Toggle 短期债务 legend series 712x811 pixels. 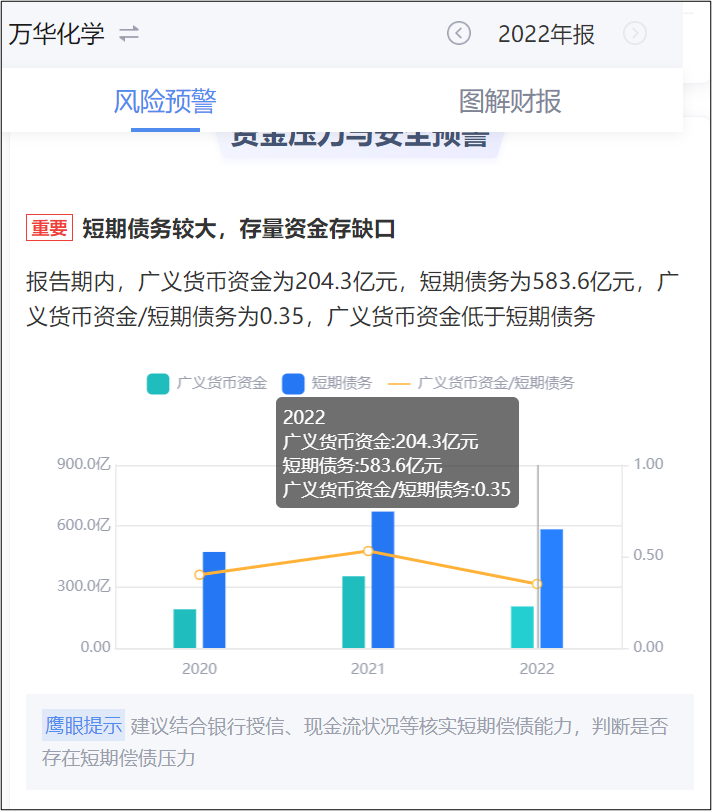pyautogui.click(x=327, y=383)
